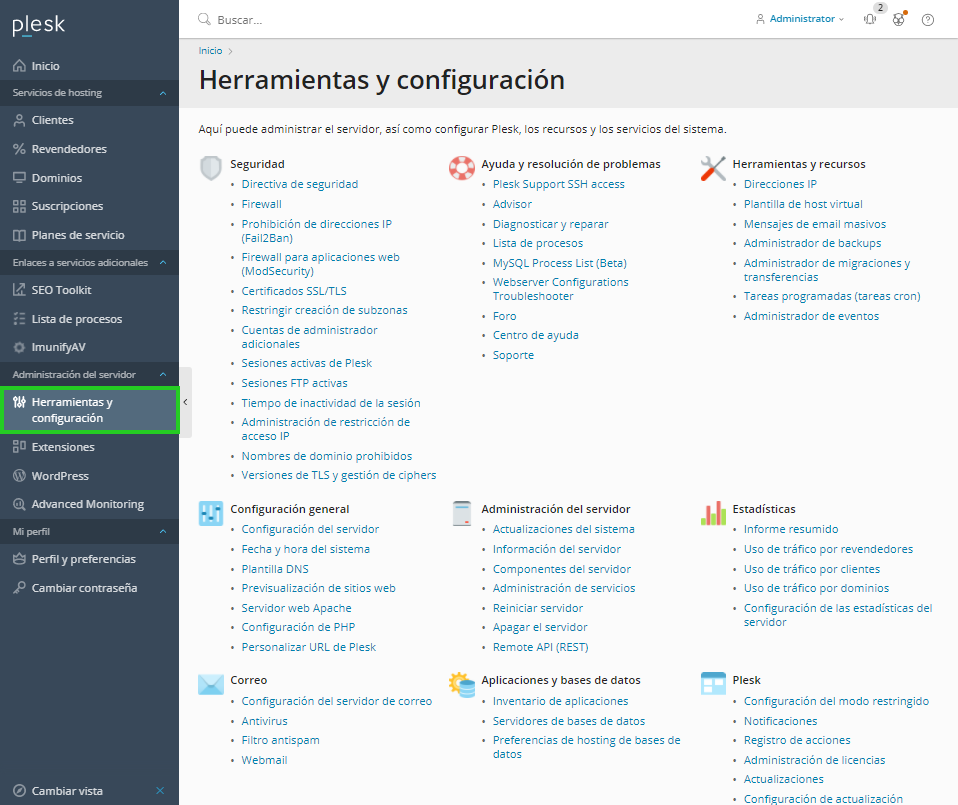Open the Administrator account dropdown
Image resolution: width=958 pixels, height=805 pixels.
tap(800, 20)
